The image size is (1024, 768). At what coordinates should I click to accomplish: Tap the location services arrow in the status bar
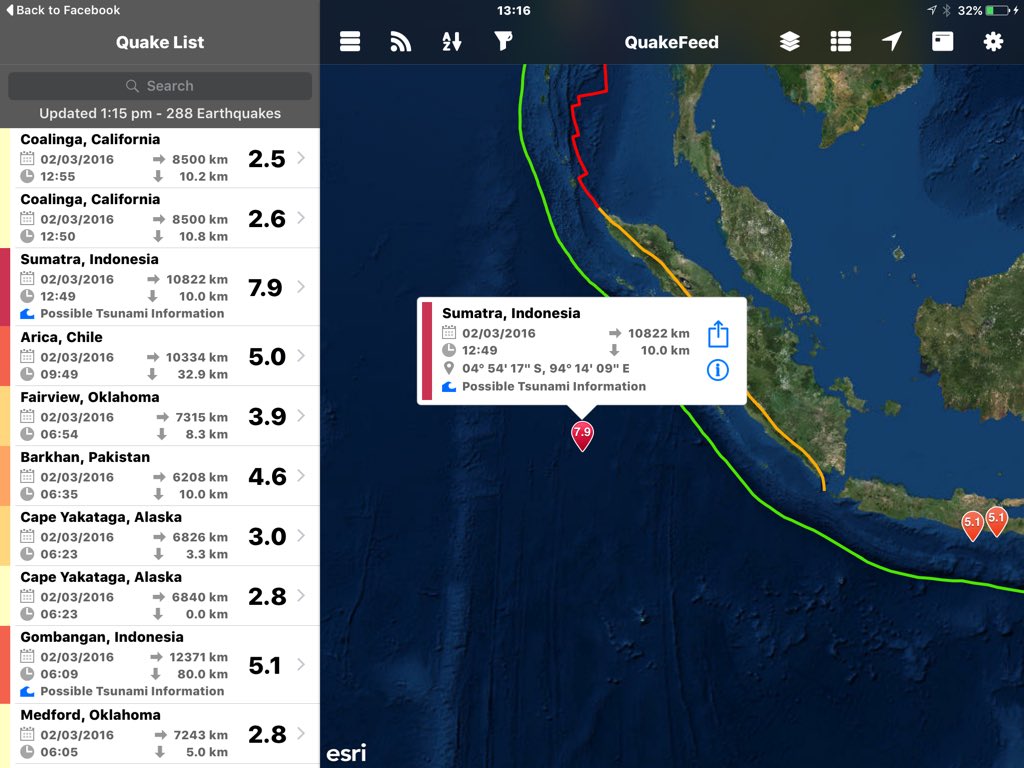tap(932, 10)
